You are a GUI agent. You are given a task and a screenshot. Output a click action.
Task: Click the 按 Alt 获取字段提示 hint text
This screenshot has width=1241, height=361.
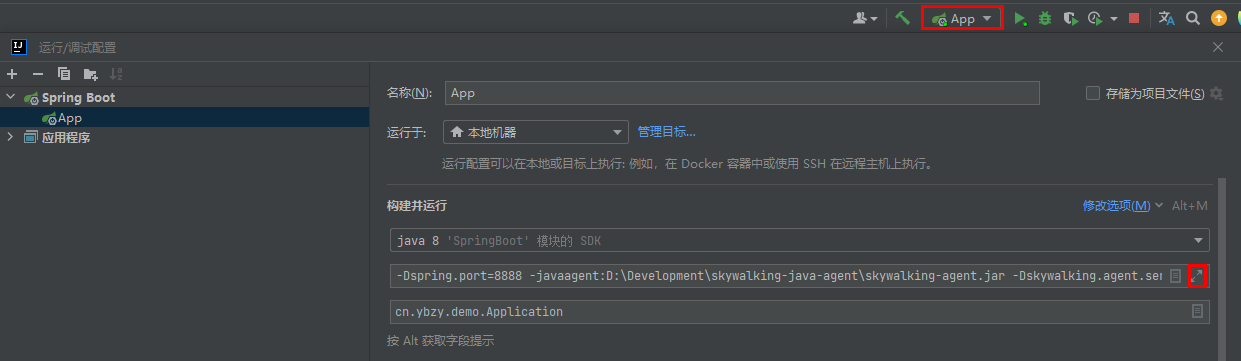(440, 341)
